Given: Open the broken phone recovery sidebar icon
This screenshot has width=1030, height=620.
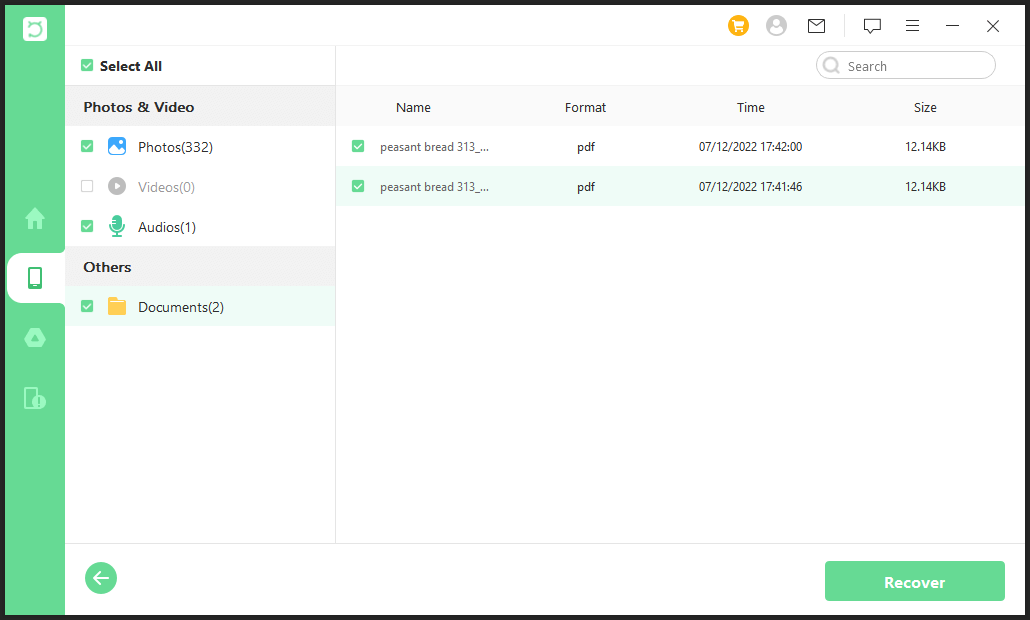Looking at the screenshot, I should click(35, 398).
